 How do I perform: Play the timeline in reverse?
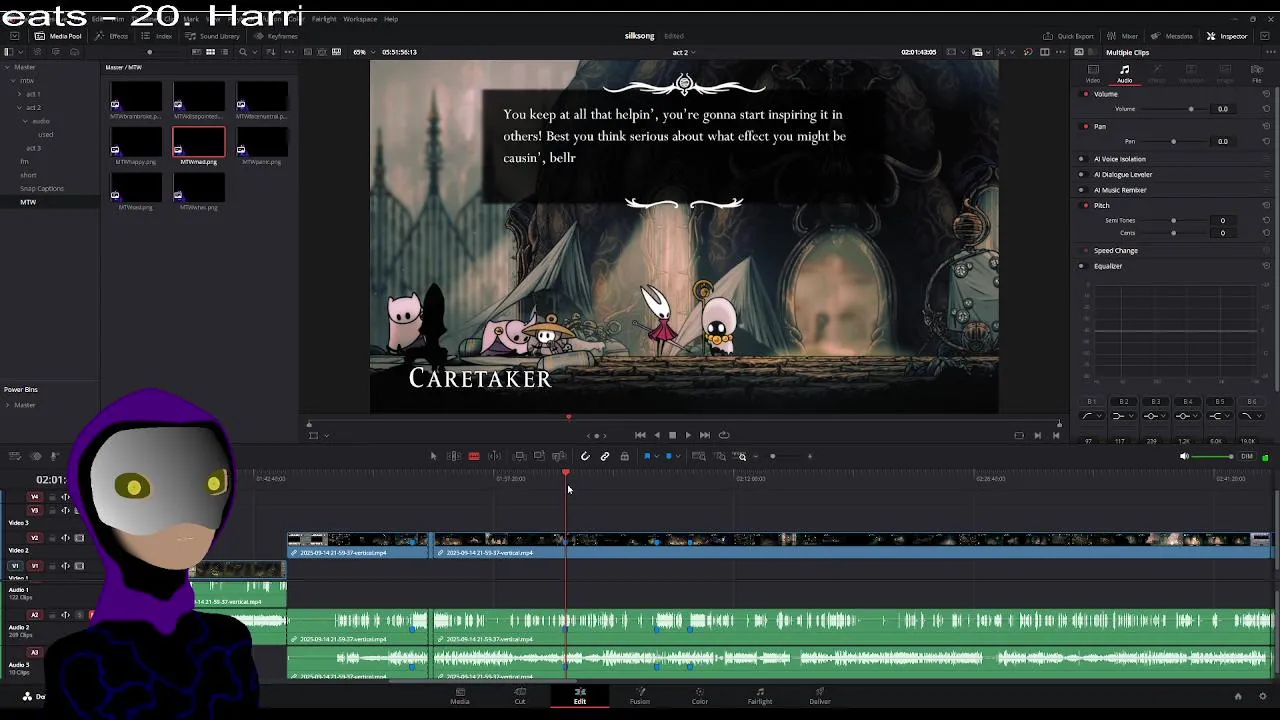click(x=657, y=435)
